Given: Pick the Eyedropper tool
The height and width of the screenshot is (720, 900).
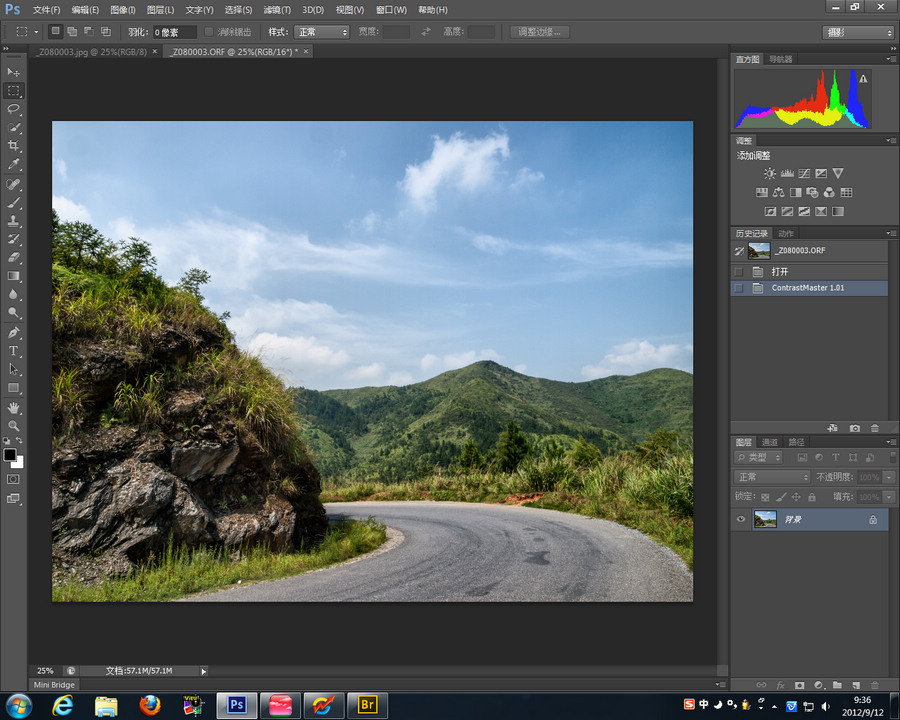Looking at the screenshot, I should (14, 164).
